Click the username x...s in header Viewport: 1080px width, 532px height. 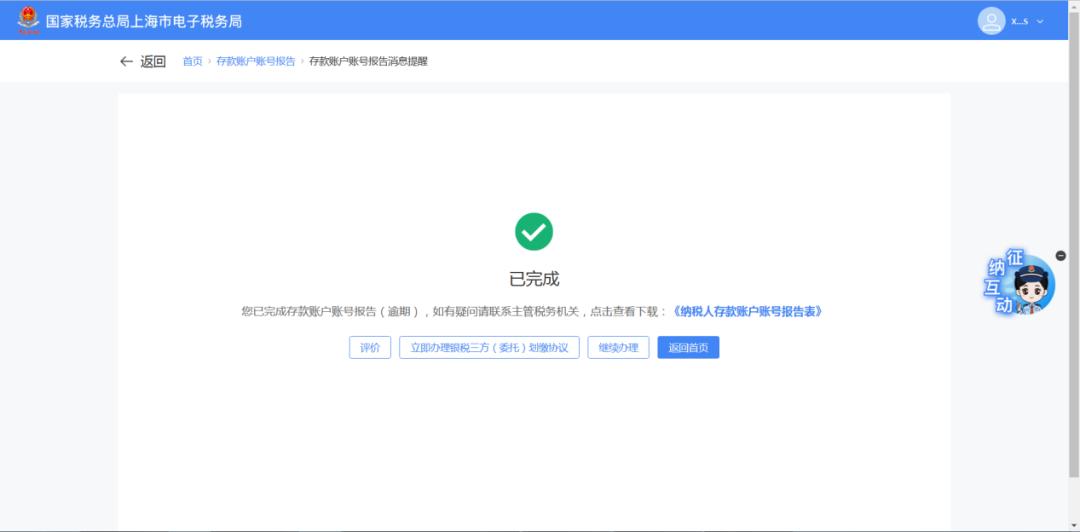click(1019, 21)
